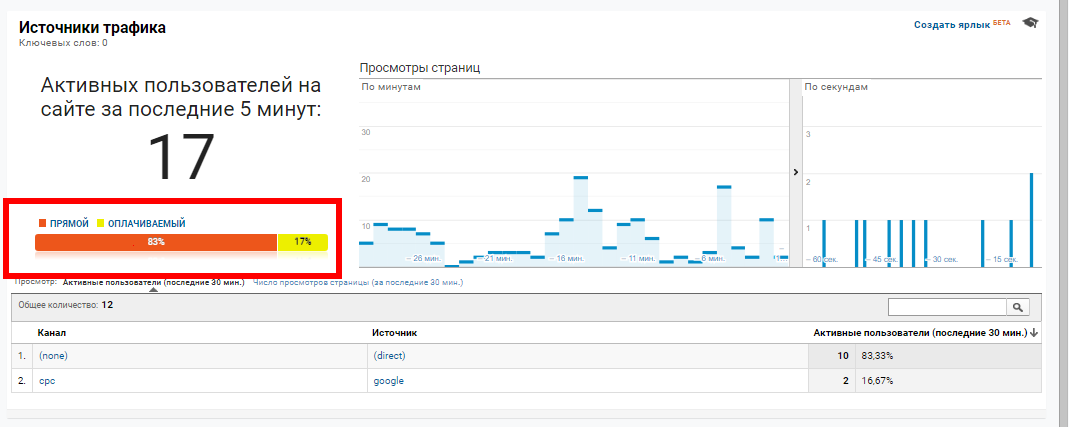Click the magnifier search button
1069x427 pixels.
pos(1019,308)
